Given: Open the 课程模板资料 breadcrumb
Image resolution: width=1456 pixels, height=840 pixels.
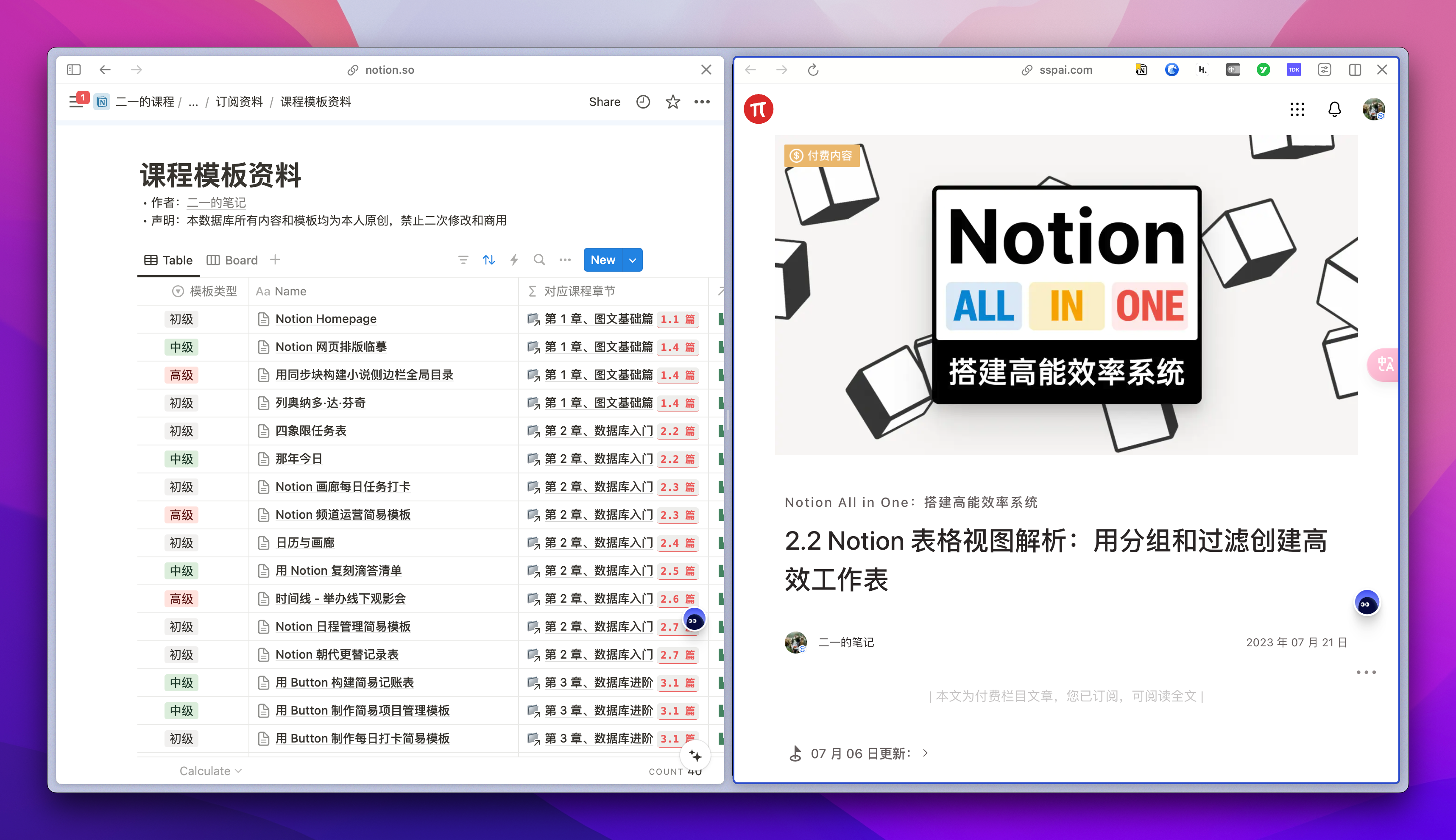Looking at the screenshot, I should [x=316, y=102].
